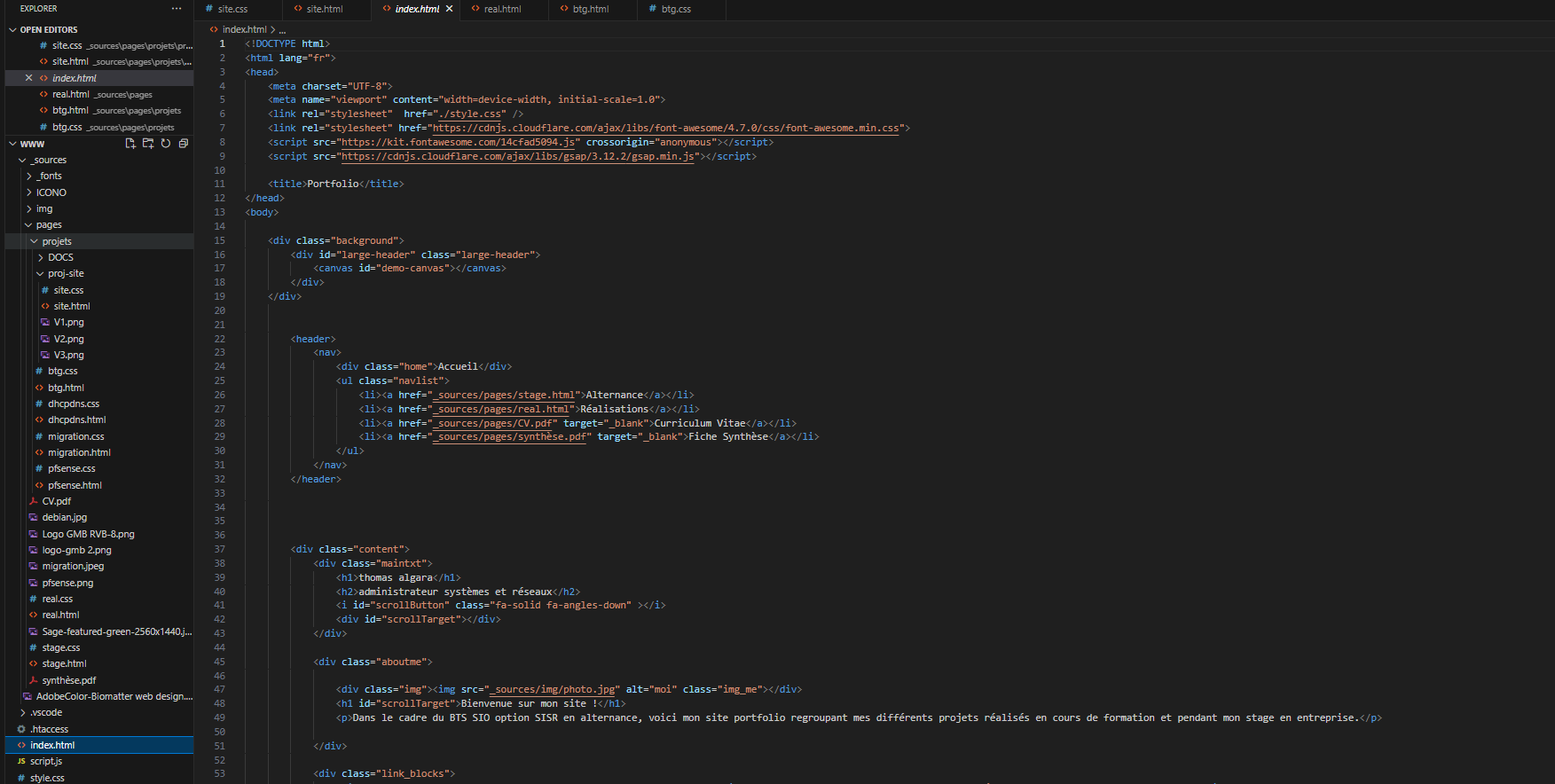Select the index.html breadcrumb item
Viewport: 1555px width, 784px height.
[244, 29]
